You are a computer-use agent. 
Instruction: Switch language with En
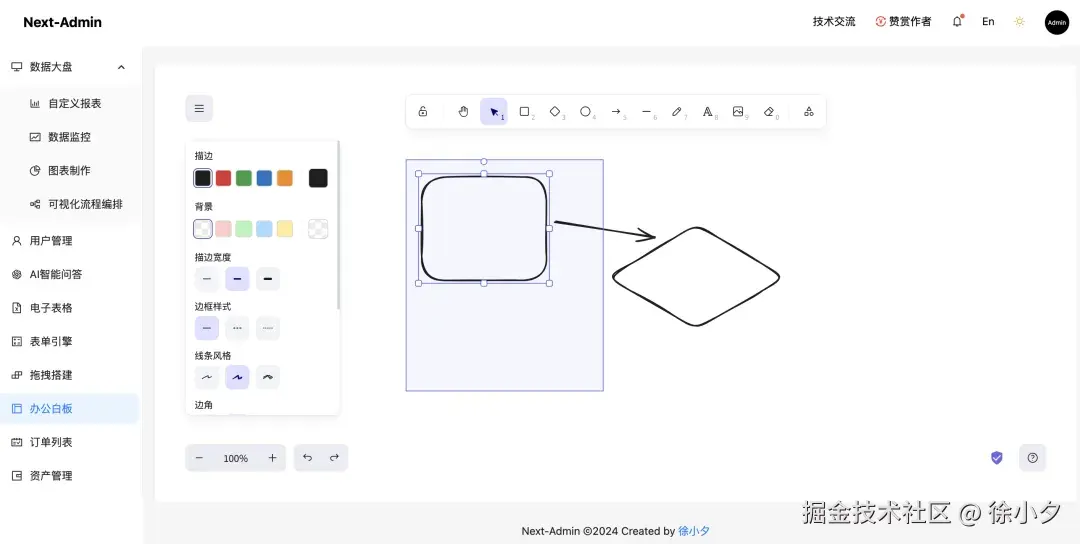click(988, 21)
